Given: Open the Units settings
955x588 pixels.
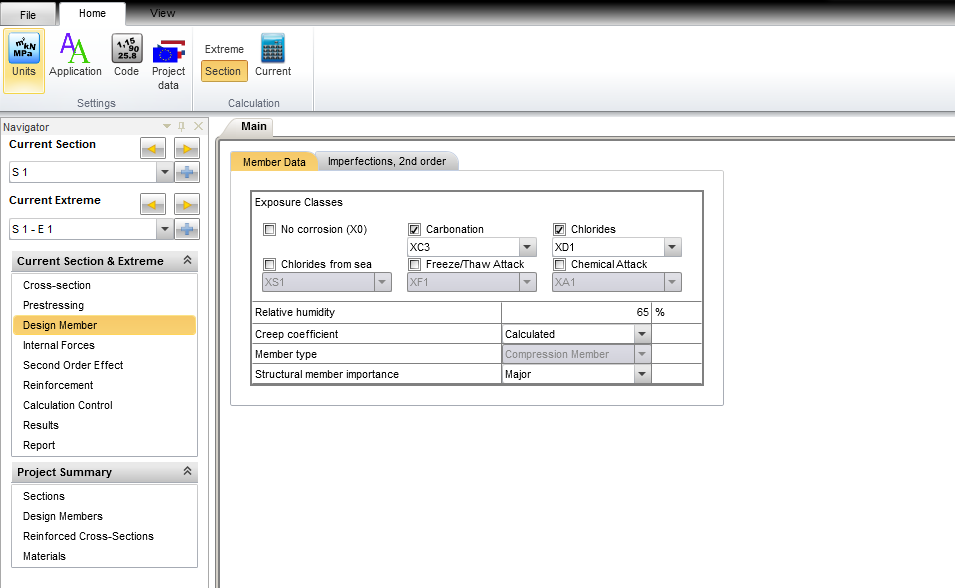Looking at the screenshot, I should (22, 55).
